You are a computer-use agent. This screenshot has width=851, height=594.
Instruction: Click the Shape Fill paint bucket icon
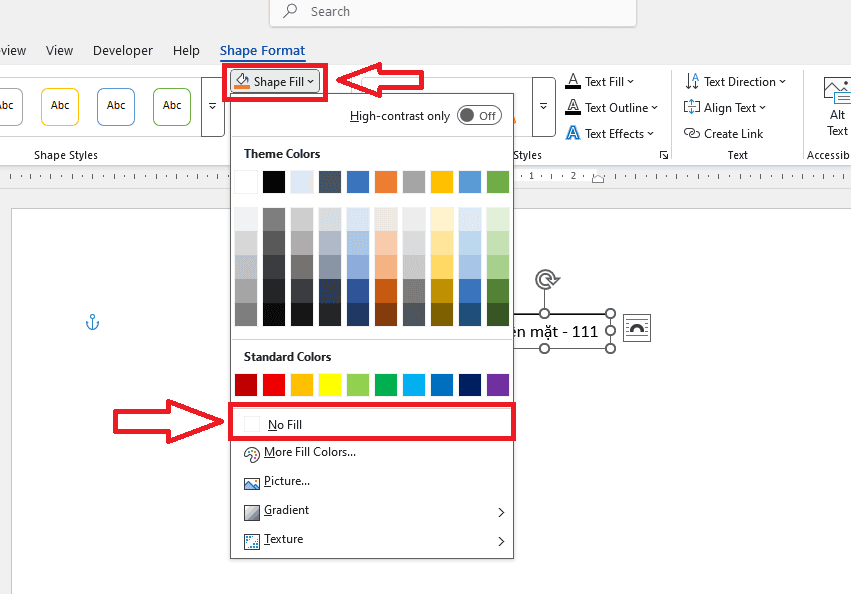(x=241, y=81)
